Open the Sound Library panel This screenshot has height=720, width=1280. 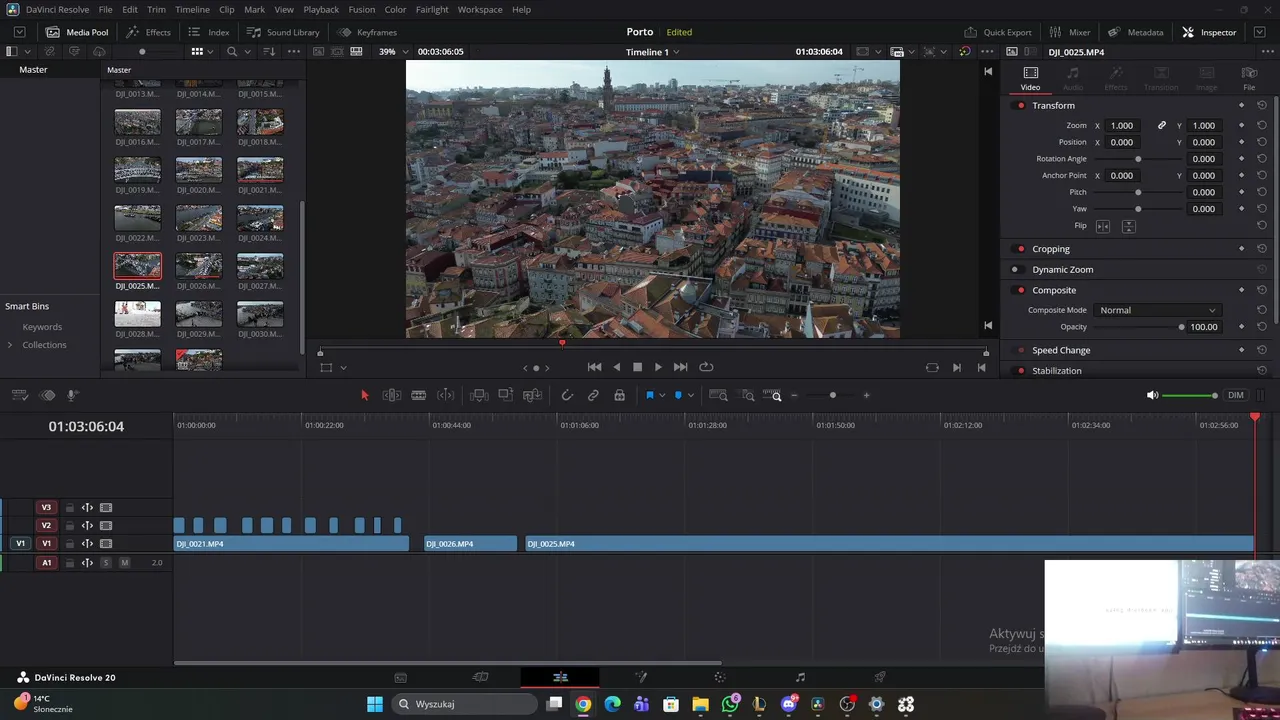(283, 32)
